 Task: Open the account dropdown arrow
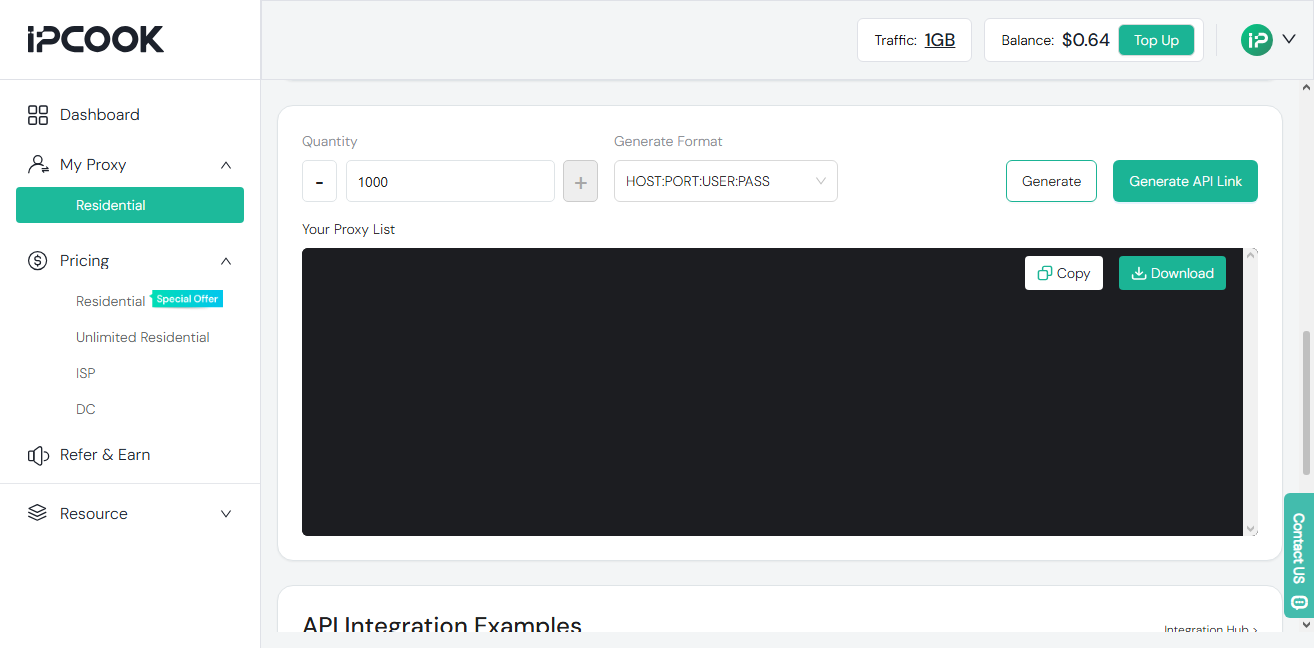(1289, 39)
